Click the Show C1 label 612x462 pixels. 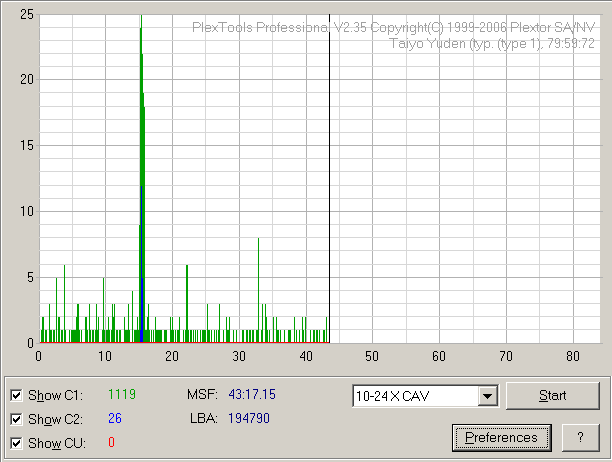tap(55, 395)
